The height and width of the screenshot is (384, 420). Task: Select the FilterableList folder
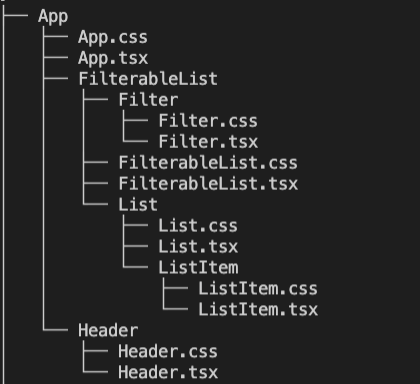coord(148,79)
